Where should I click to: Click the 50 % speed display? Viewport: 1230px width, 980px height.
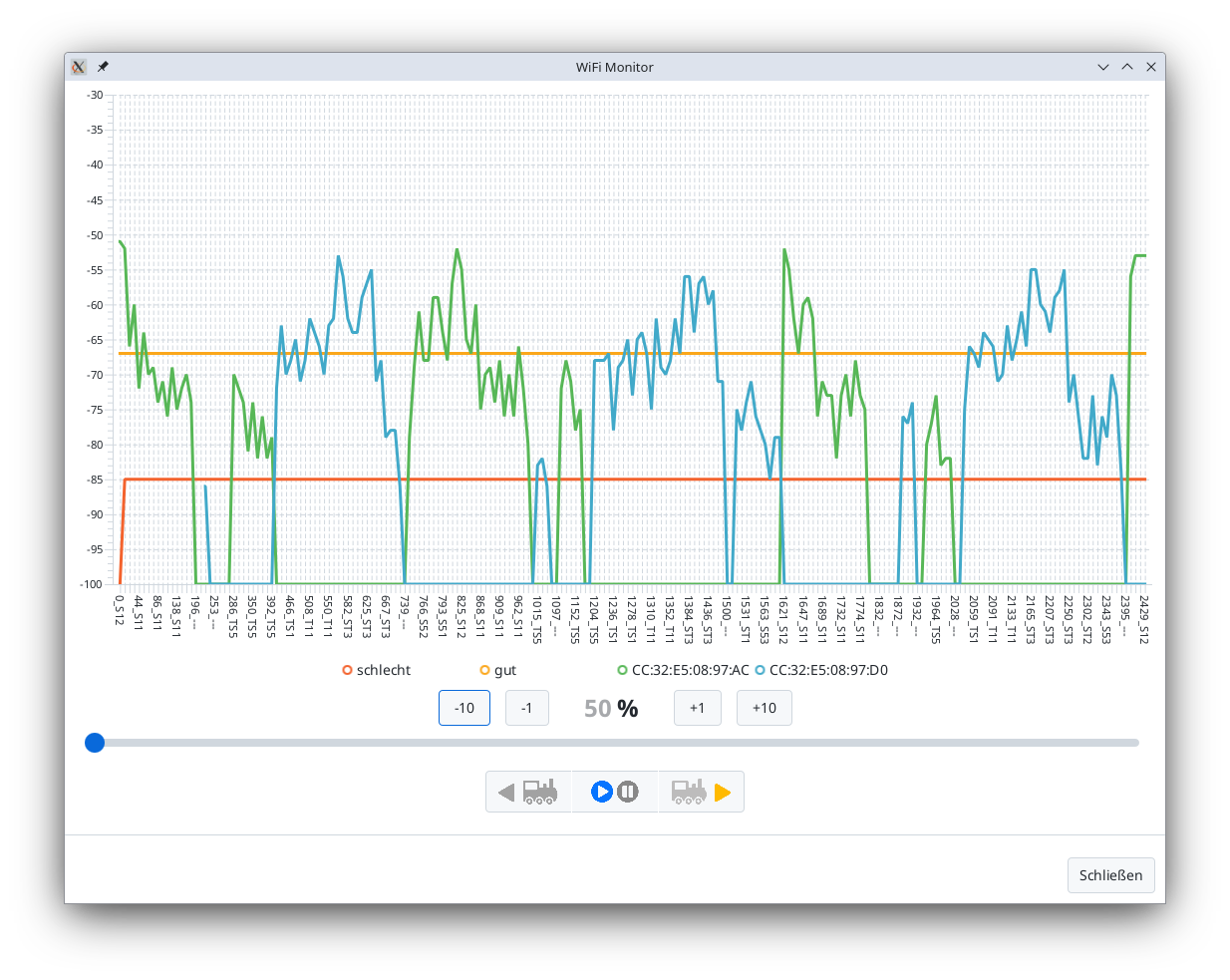click(x=610, y=708)
